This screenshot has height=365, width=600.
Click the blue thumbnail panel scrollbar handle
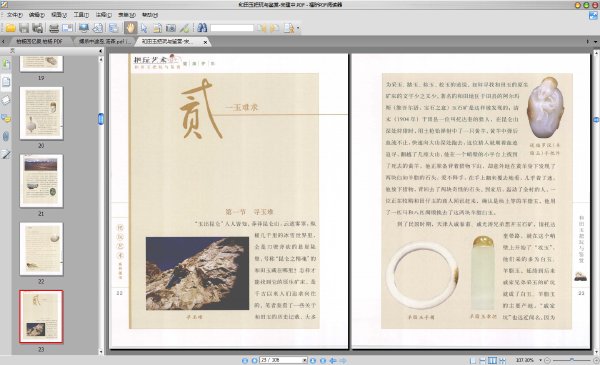tap(101, 119)
